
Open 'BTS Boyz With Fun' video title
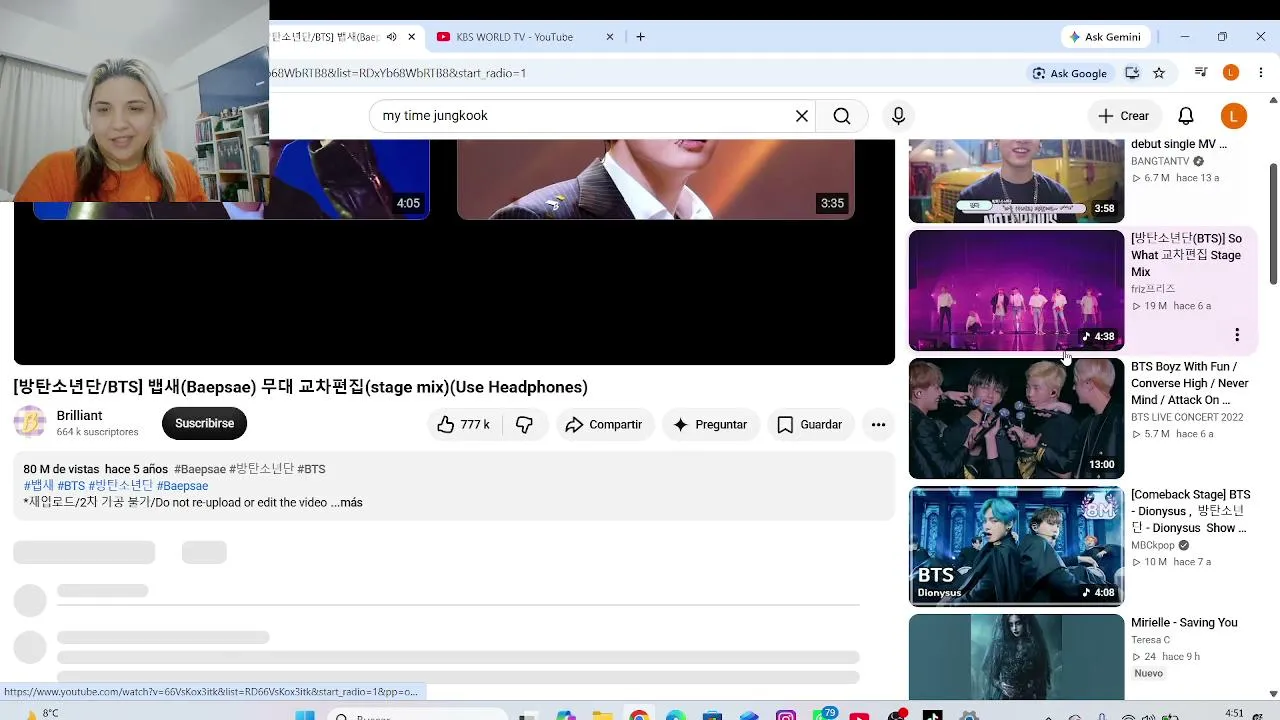[x=1190, y=383]
